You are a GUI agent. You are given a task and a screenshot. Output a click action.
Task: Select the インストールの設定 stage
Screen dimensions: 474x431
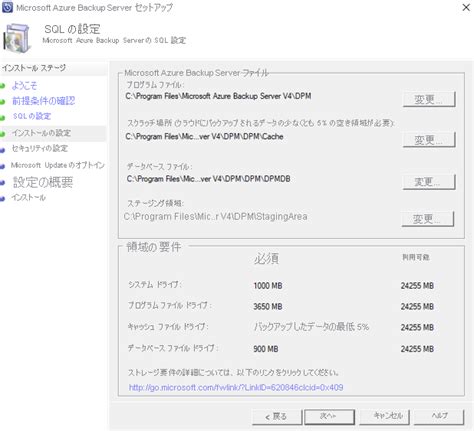41,133
